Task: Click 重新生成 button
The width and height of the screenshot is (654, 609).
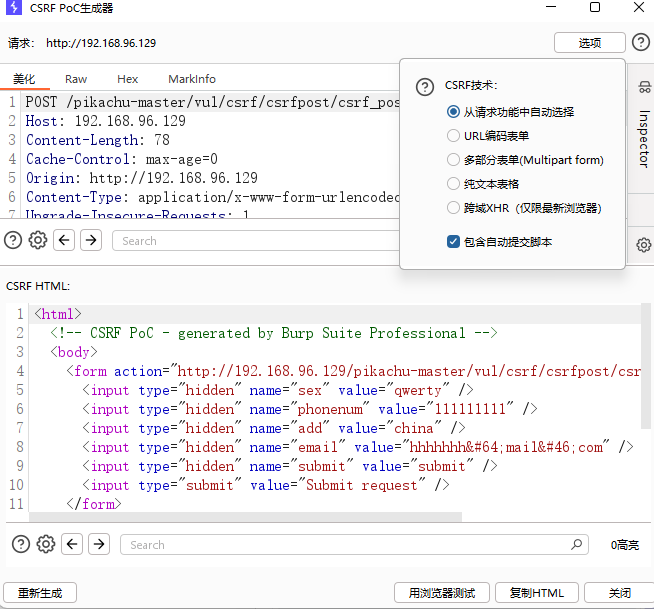Action: pos(40,592)
